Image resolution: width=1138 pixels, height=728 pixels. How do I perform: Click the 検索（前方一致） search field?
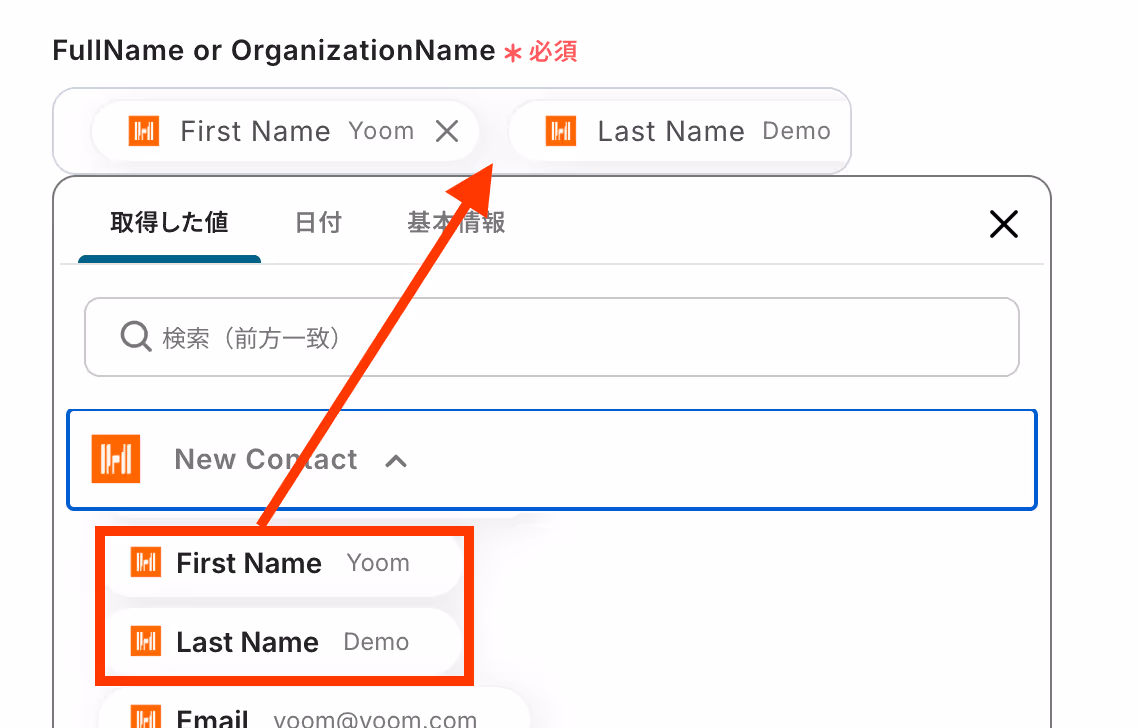(x=552, y=337)
